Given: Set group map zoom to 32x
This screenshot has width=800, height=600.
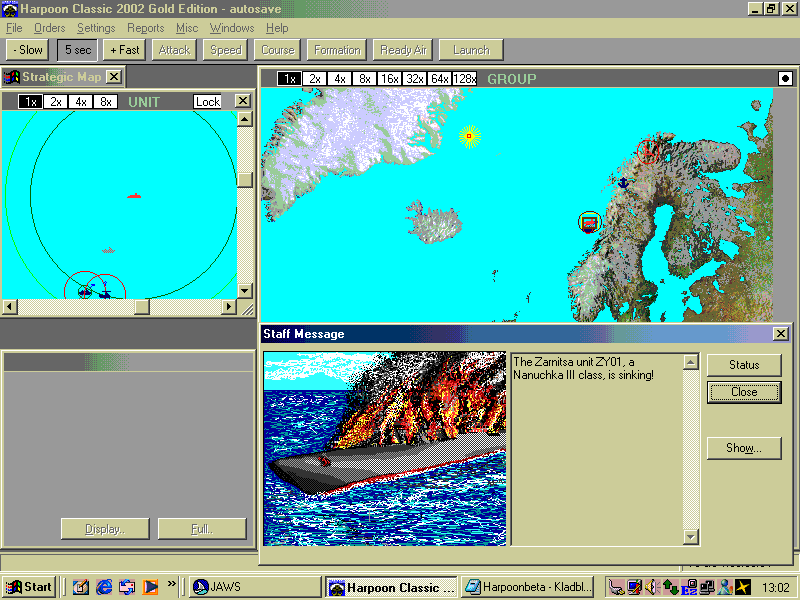Looking at the screenshot, I should 414,79.
